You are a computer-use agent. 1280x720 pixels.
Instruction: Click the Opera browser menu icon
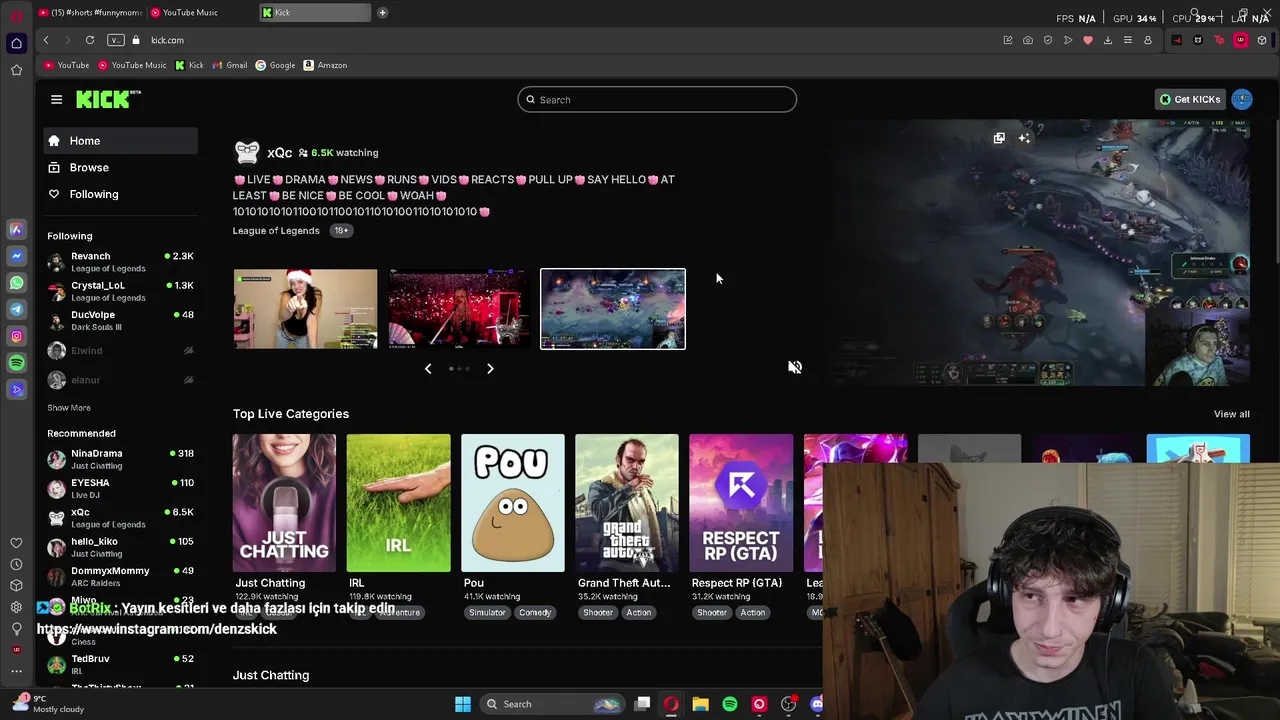(x=16, y=14)
